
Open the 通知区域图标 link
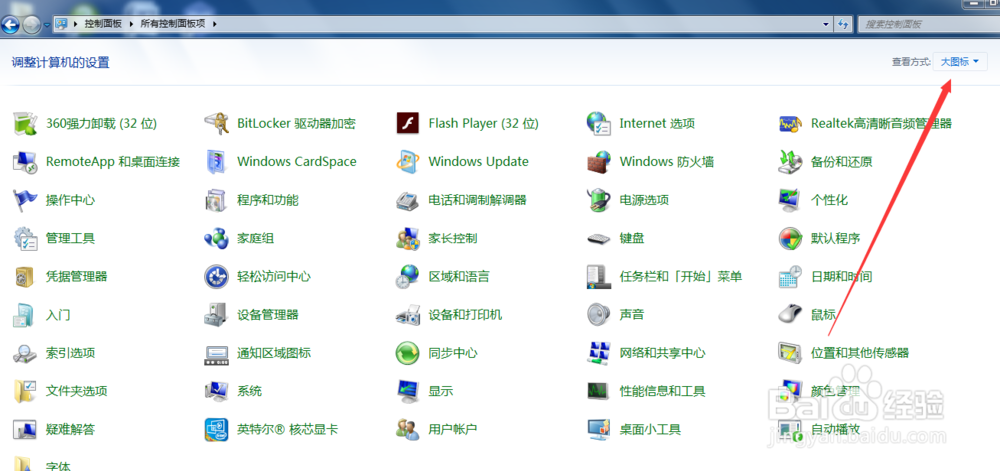(274, 353)
